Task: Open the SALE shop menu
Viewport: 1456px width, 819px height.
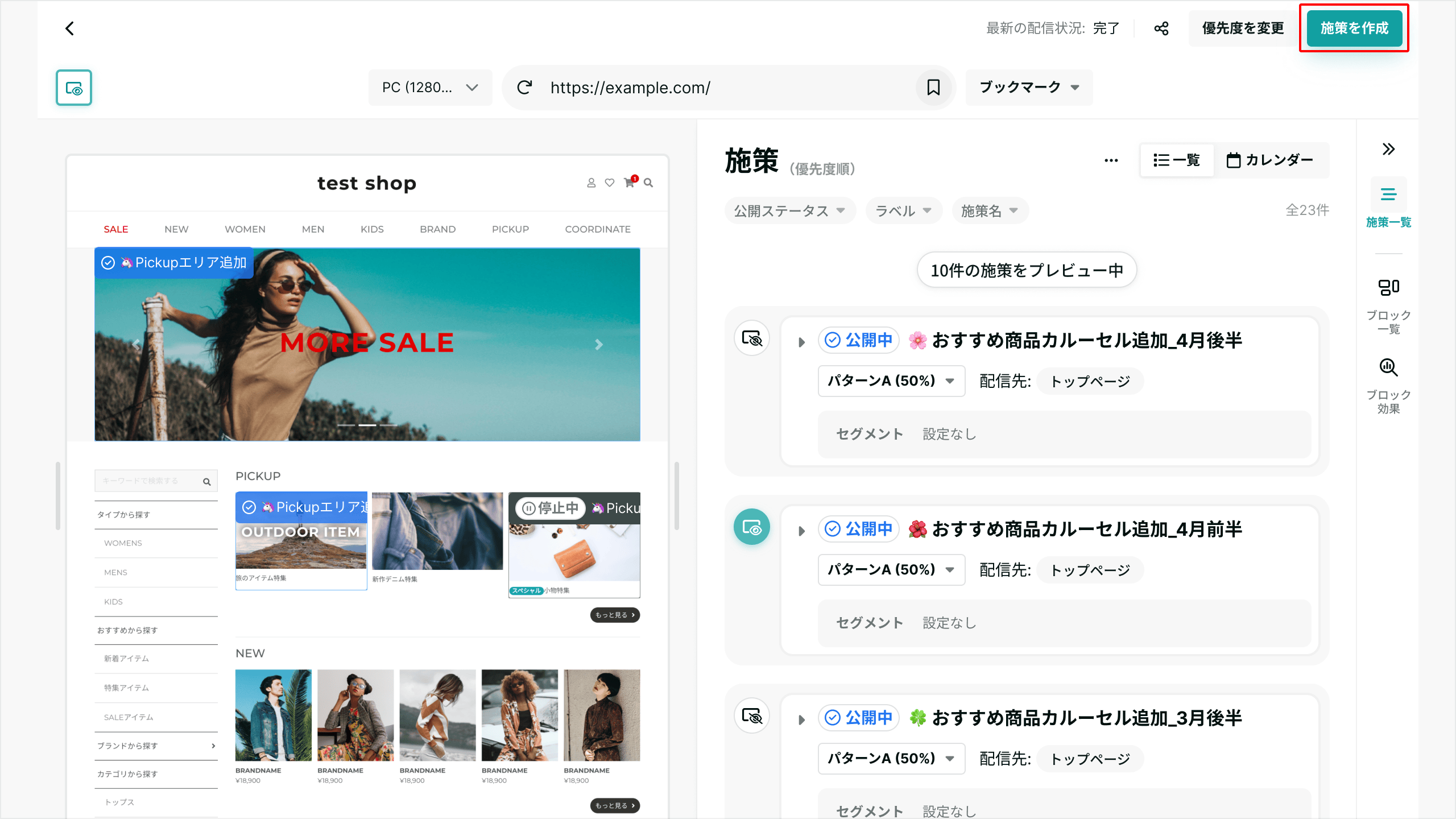Action: (x=115, y=229)
